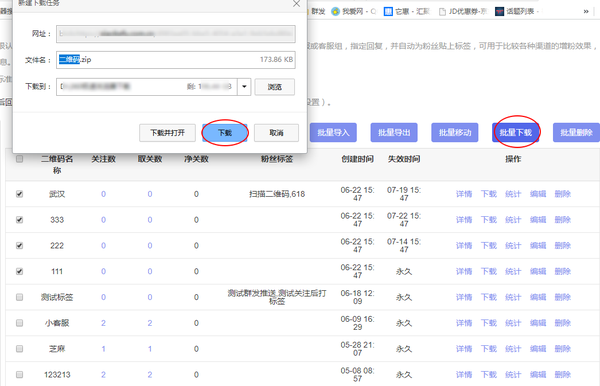
Task: Open 统计 for the 小客服 row
Action: 513,323
